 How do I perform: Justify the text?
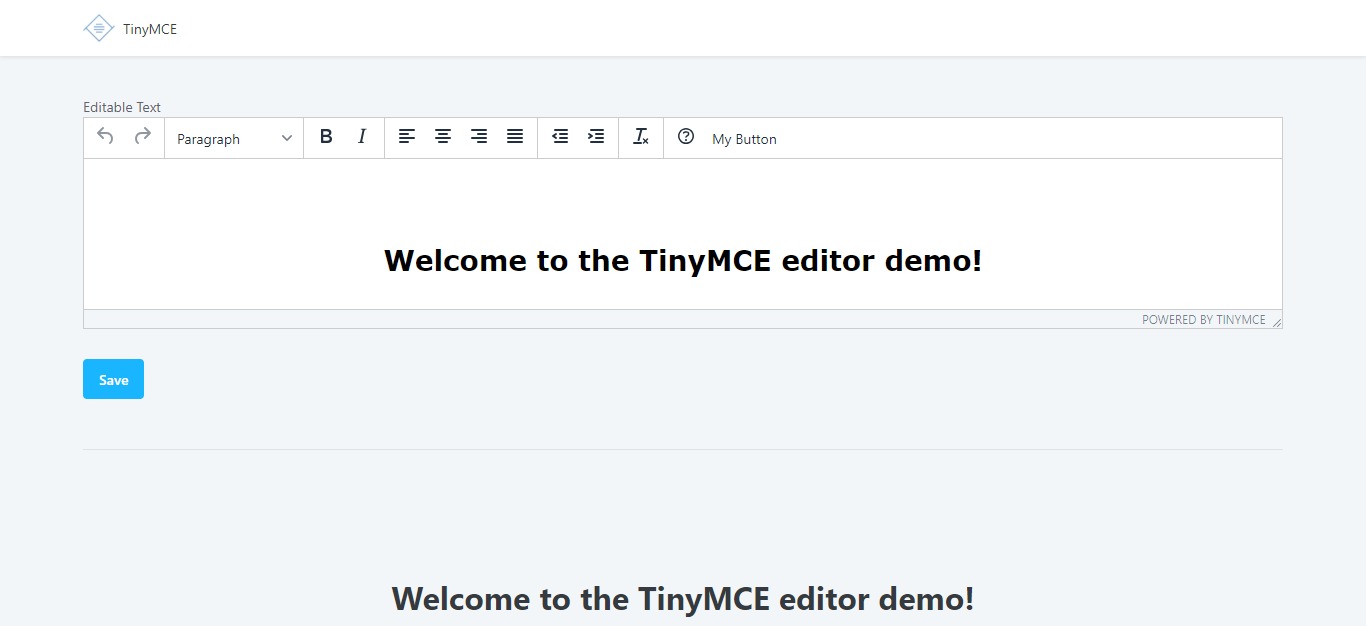pyautogui.click(x=515, y=137)
